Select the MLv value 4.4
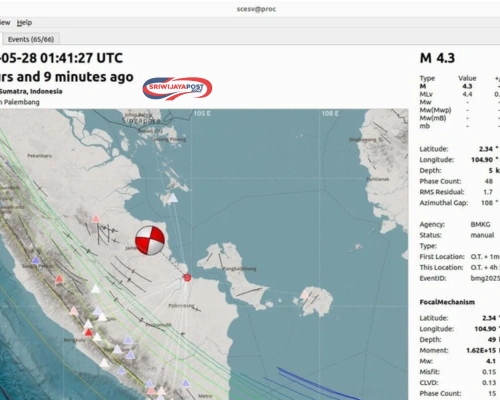500x400 pixels. [467, 94]
